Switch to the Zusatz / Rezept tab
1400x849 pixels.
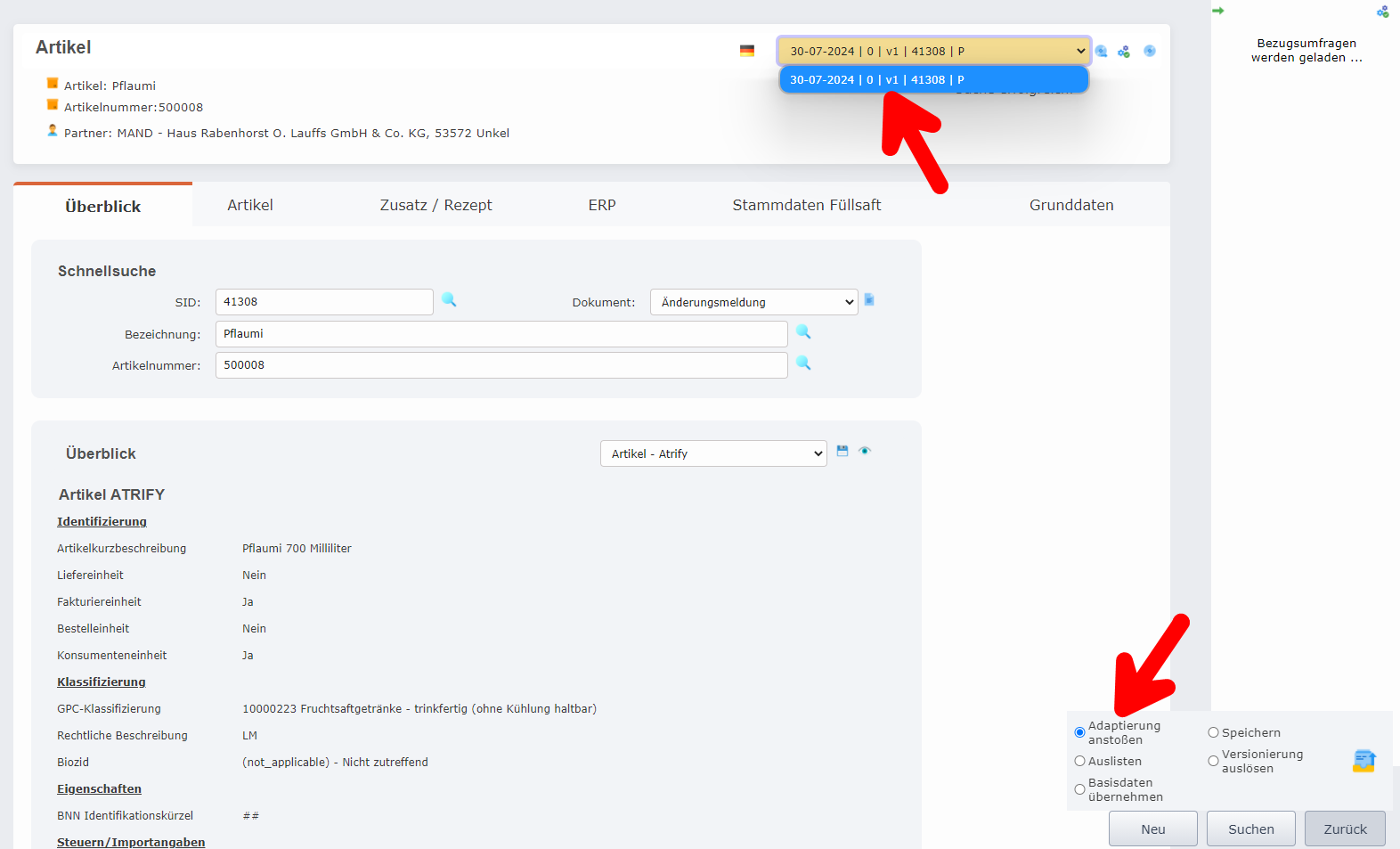pos(435,206)
